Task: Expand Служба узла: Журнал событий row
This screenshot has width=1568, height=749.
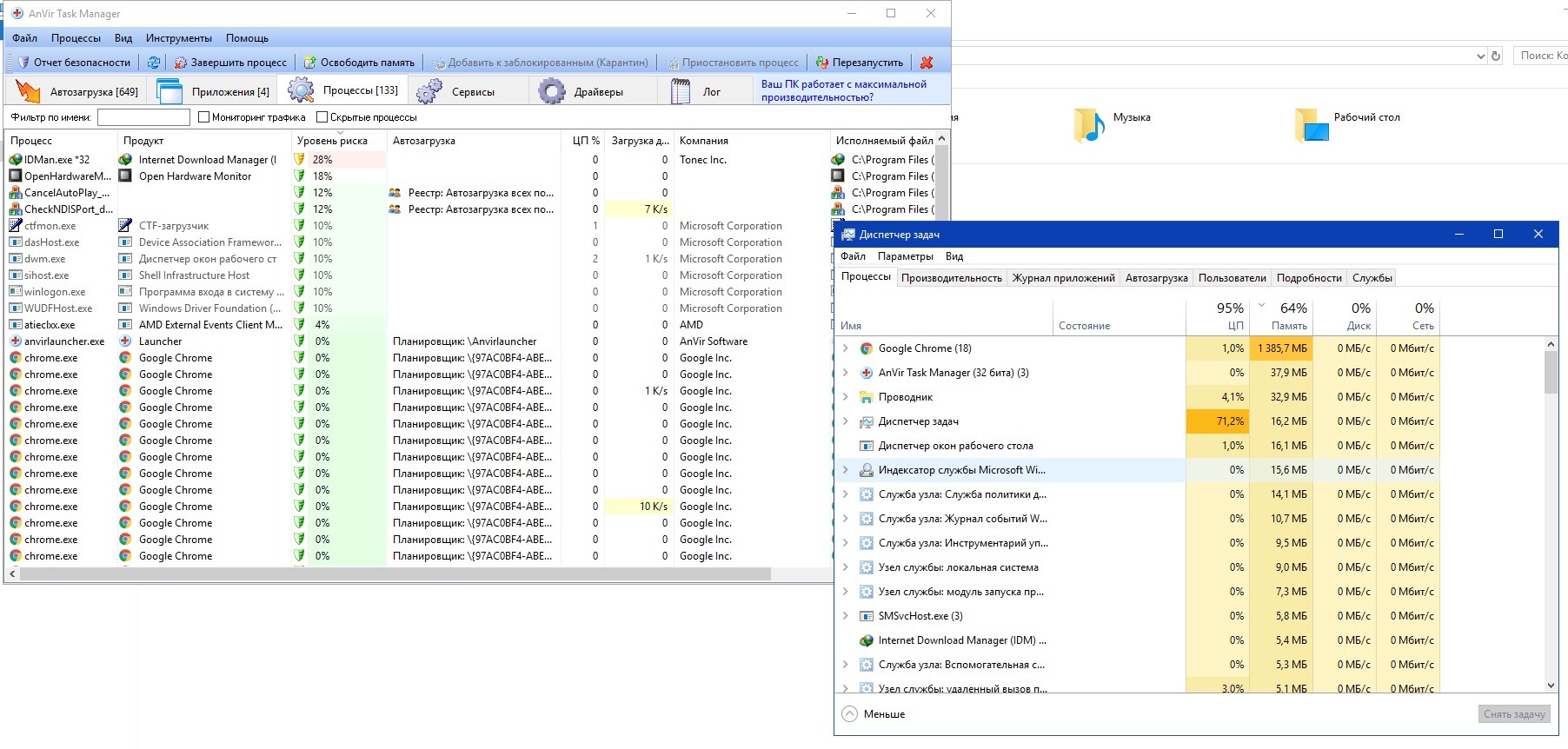Action: coord(846,519)
